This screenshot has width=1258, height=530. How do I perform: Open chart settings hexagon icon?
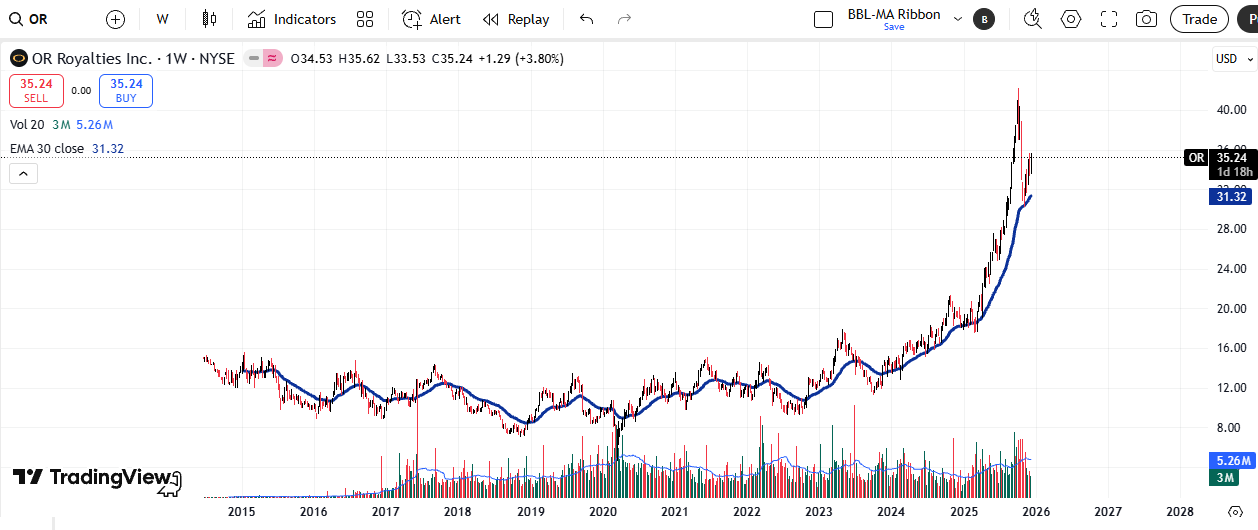pyautogui.click(x=1071, y=19)
